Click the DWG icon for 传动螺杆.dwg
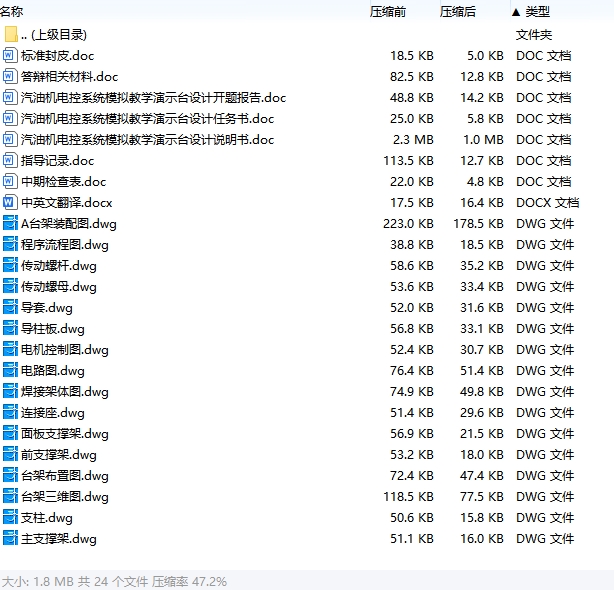 (10, 265)
